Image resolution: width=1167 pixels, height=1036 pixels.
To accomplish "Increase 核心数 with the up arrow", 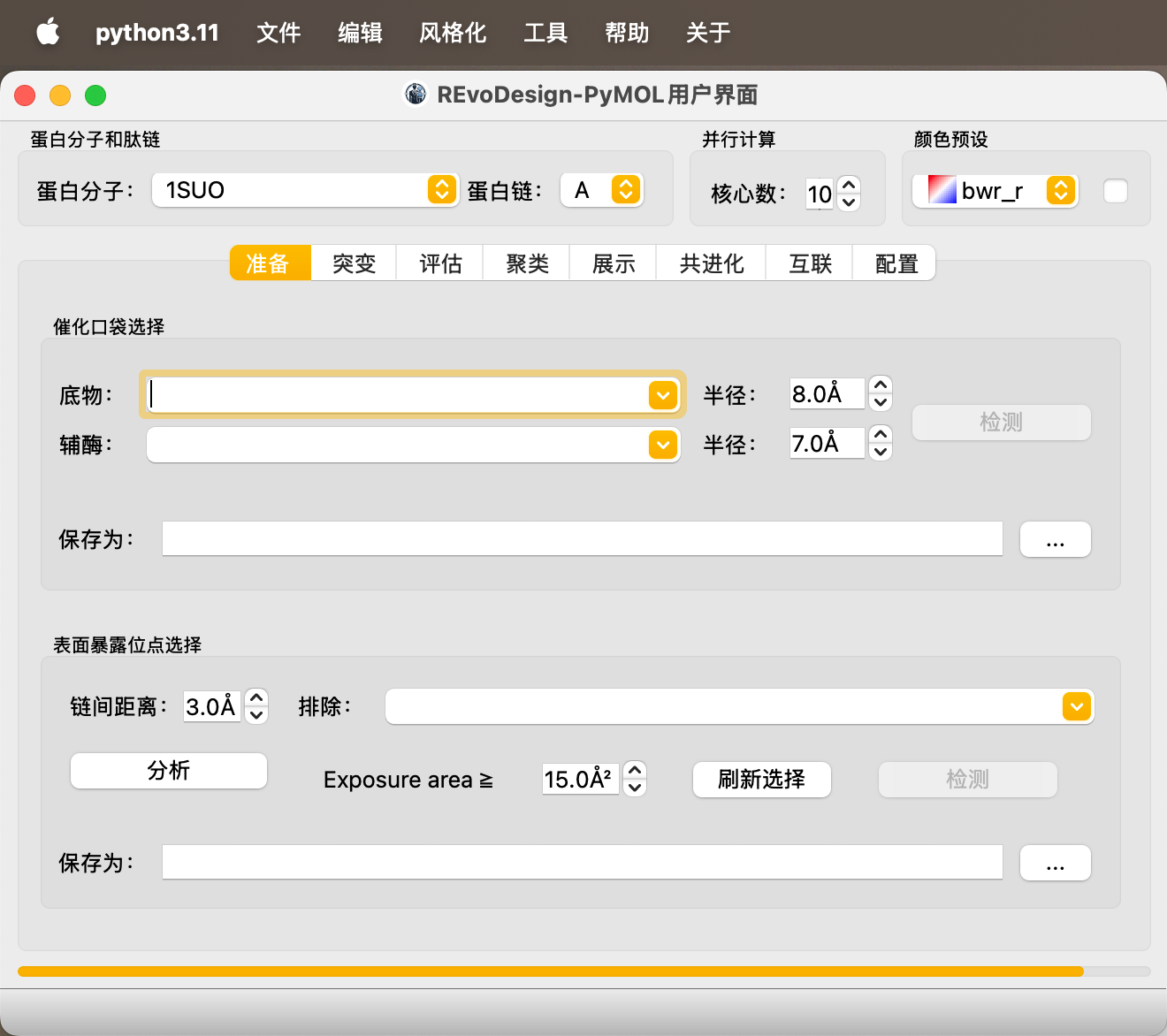I will 849,185.
